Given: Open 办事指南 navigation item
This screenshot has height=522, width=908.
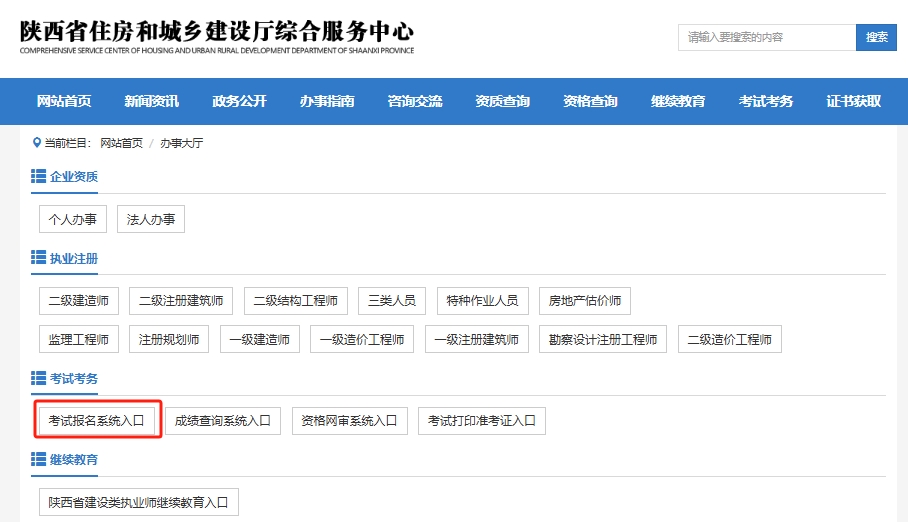Looking at the screenshot, I should coord(327,101).
